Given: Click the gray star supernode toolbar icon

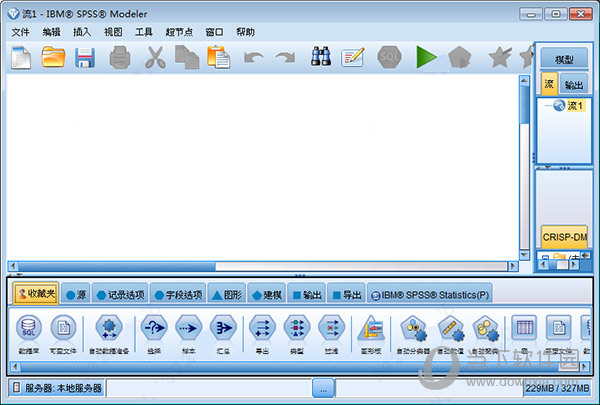Looking at the screenshot, I should [x=500, y=57].
